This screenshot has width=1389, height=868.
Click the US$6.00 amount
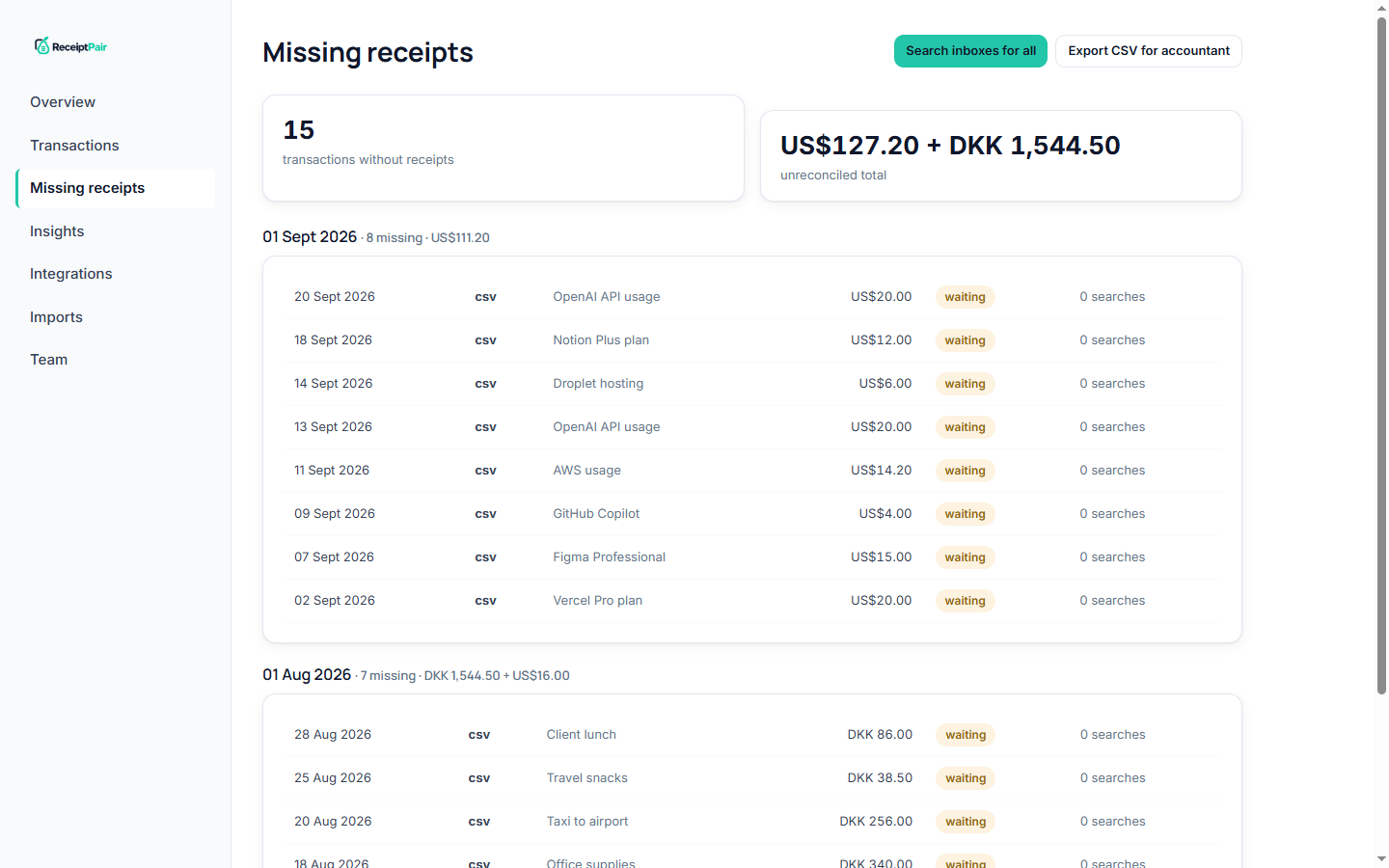click(885, 384)
